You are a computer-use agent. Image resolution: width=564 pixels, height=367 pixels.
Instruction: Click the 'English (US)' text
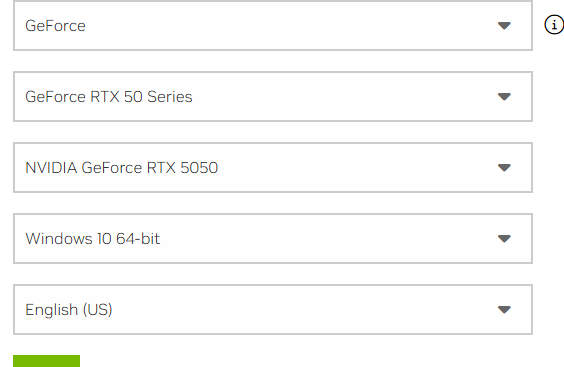point(69,310)
